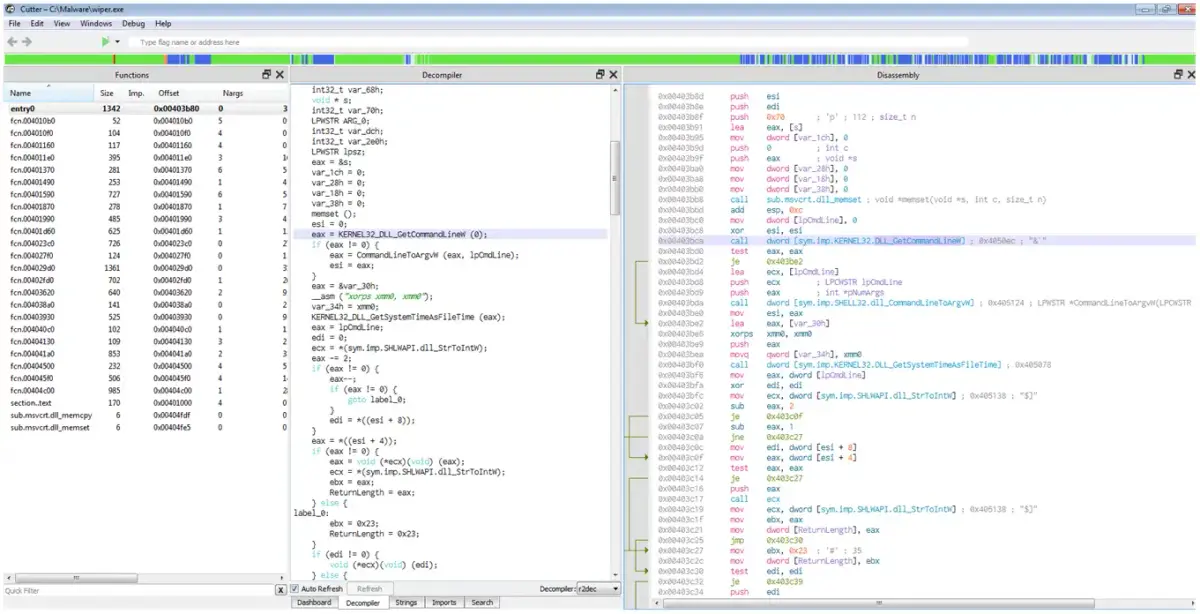Image resolution: width=1200 pixels, height=614 pixels.
Task: Open the debug play button dropdown arrow
Action: click(117, 42)
